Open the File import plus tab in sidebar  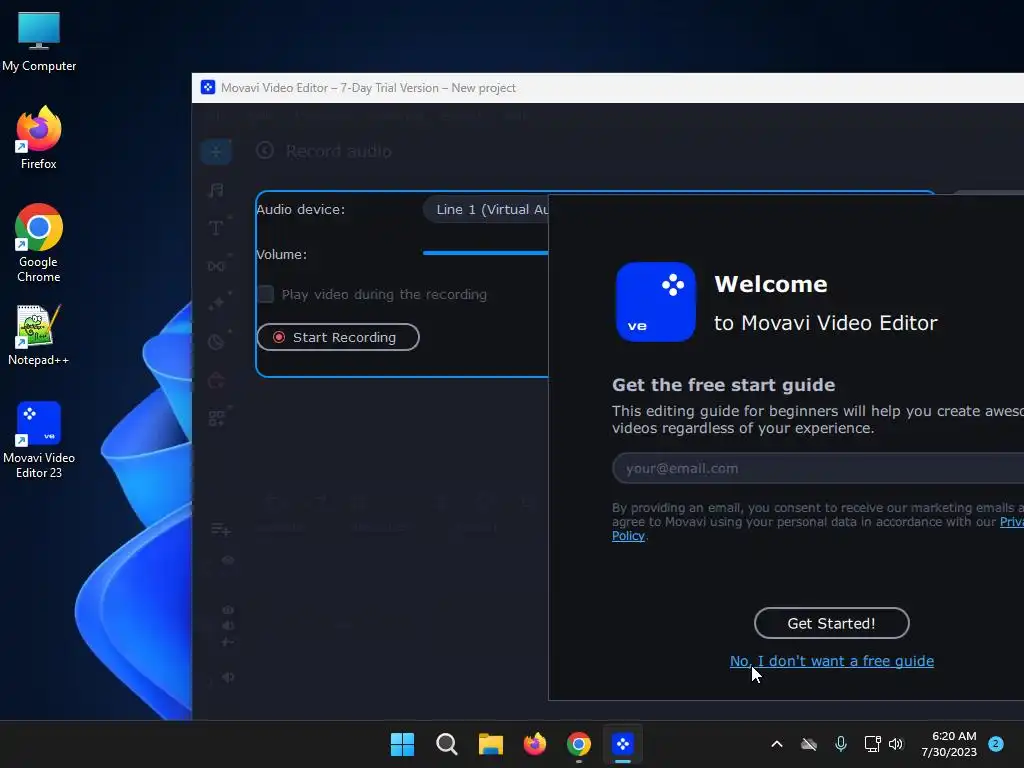(x=216, y=152)
